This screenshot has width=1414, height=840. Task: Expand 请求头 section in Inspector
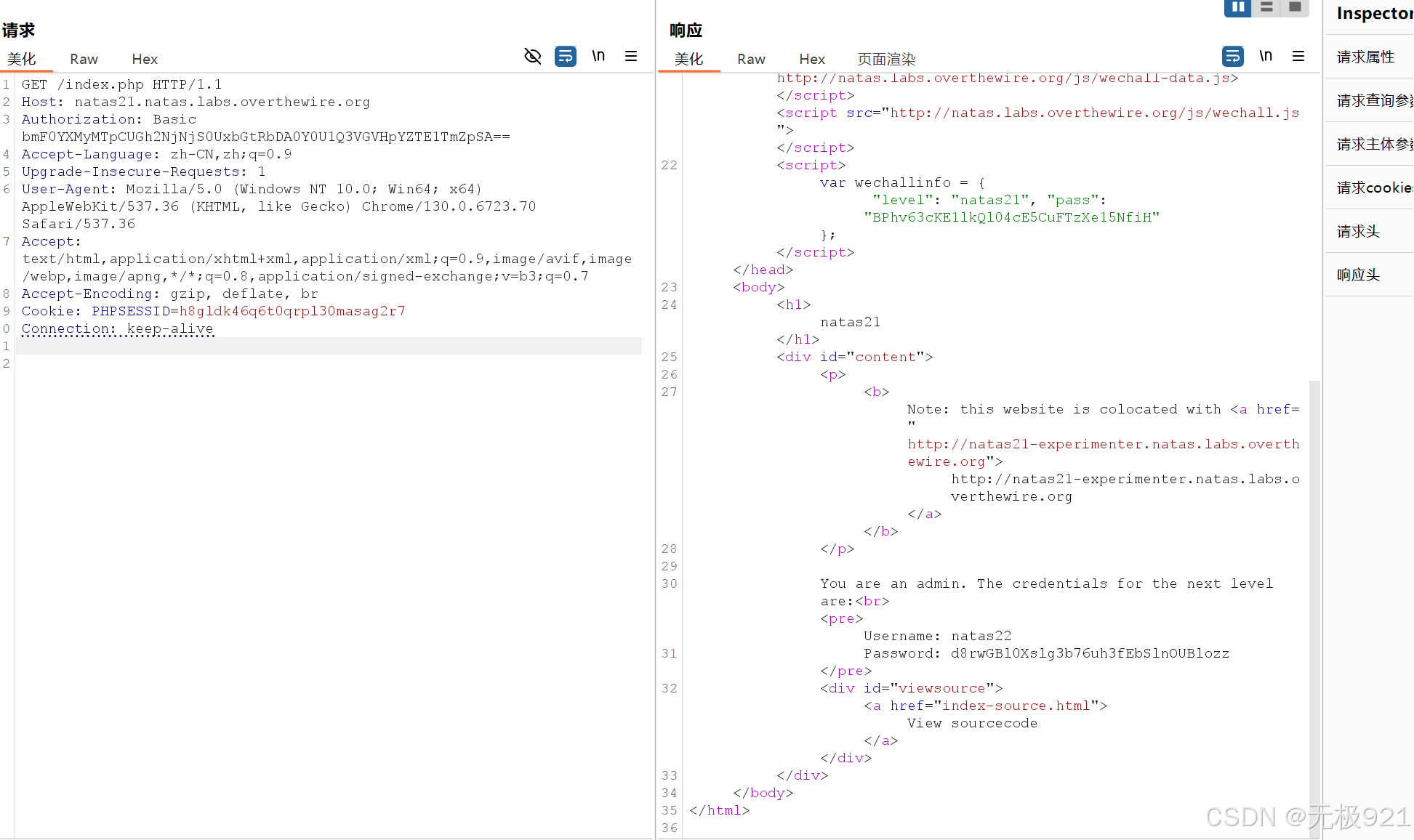tap(1358, 231)
